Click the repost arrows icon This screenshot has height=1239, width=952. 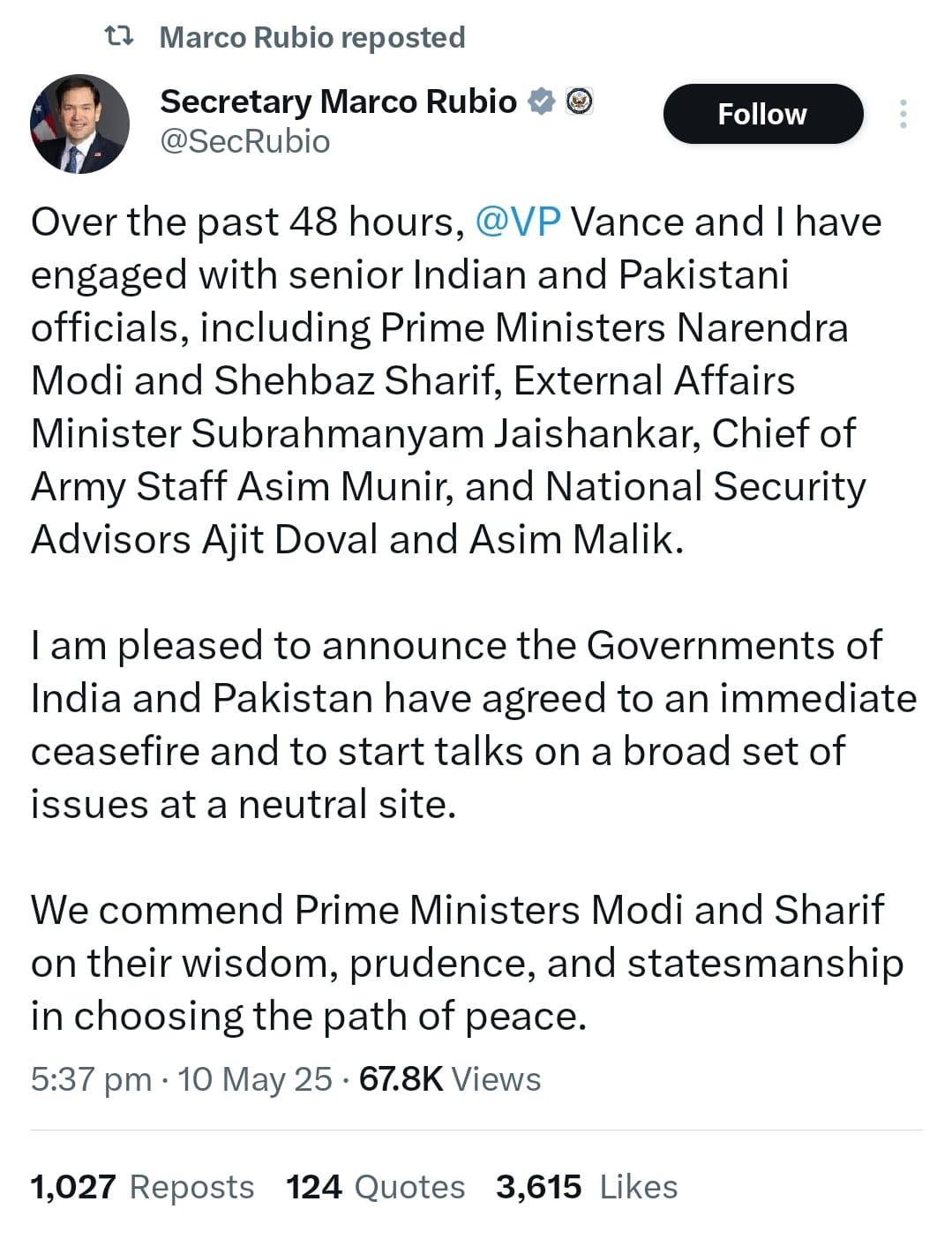point(119,36)
